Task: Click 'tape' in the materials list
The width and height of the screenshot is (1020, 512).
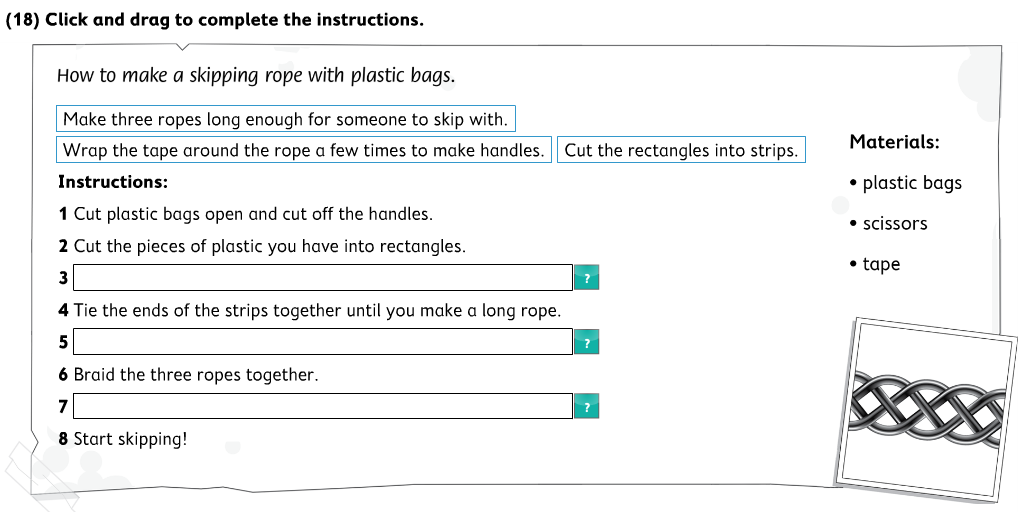Action: click(x=880, y=264)
